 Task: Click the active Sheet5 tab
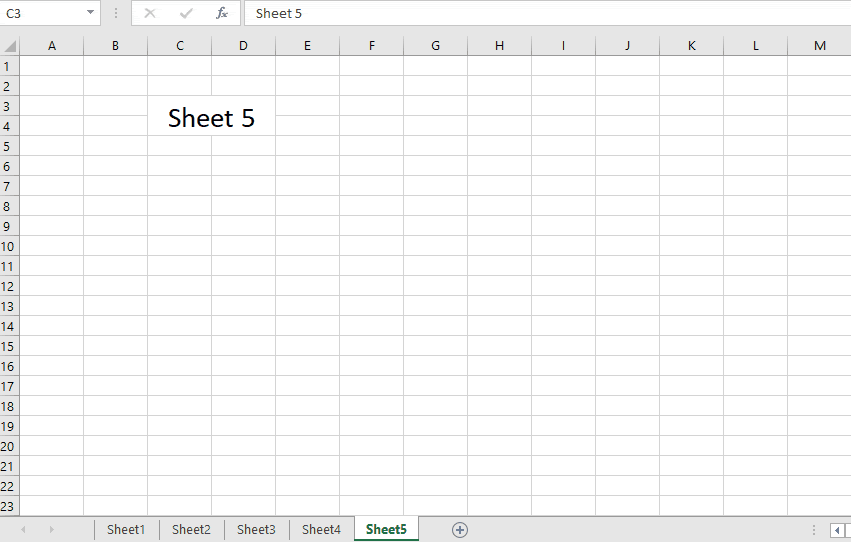pos(386,530)
